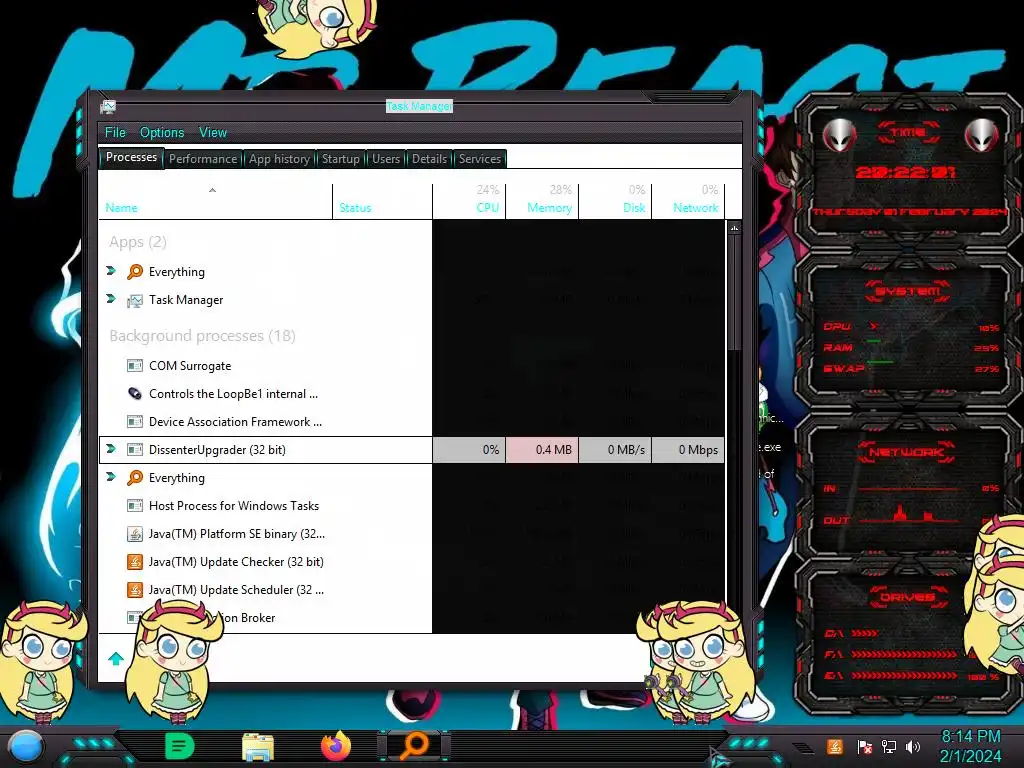This screenshot has height=768, width=1024.
Task: Click the LoopBe1 internal process icon
Action: 135,394
